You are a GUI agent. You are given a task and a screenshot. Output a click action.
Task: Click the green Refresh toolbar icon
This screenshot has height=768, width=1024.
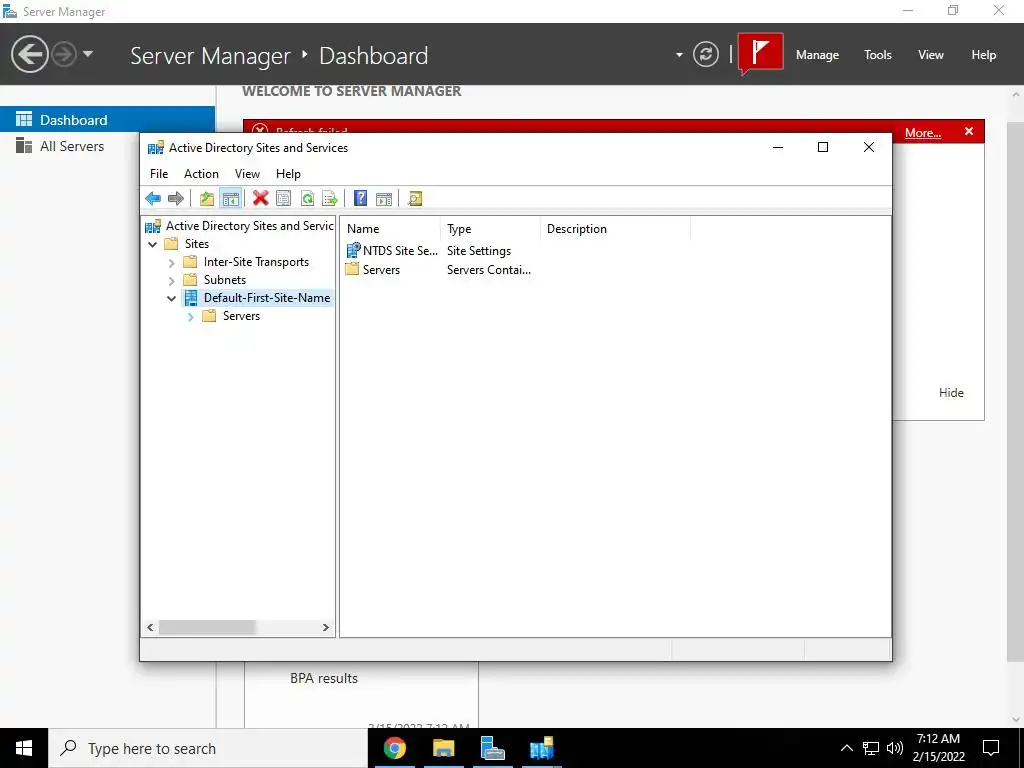click(x=307, y=199)
